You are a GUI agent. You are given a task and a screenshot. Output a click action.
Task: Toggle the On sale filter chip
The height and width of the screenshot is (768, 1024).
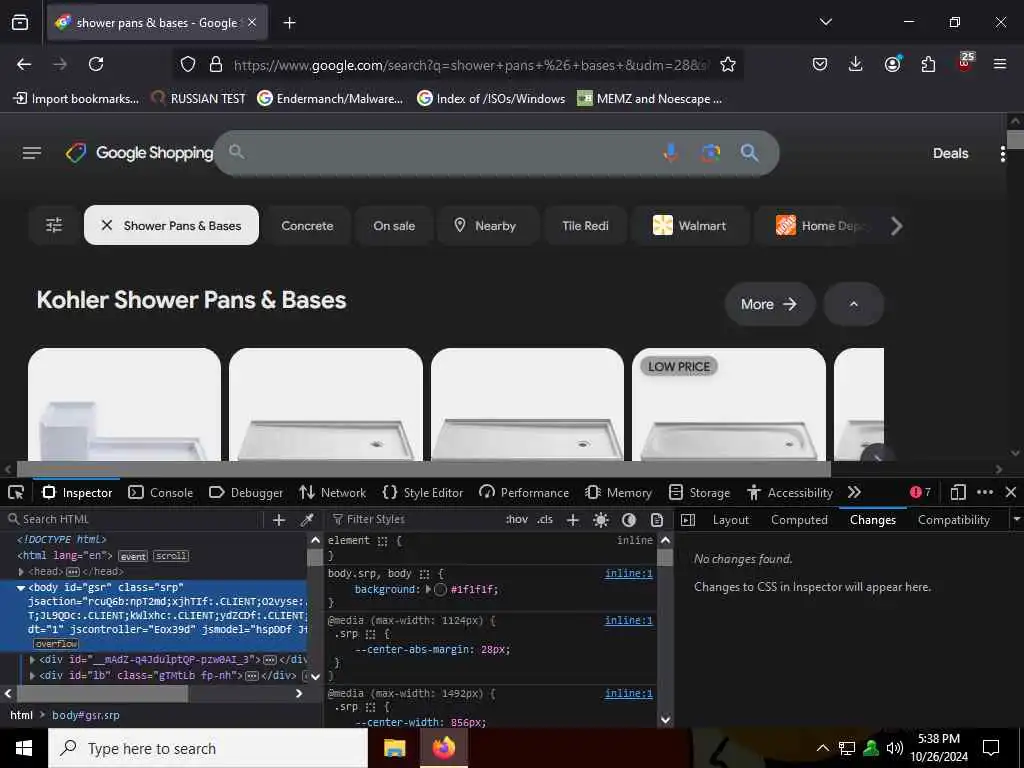point(394,225)
